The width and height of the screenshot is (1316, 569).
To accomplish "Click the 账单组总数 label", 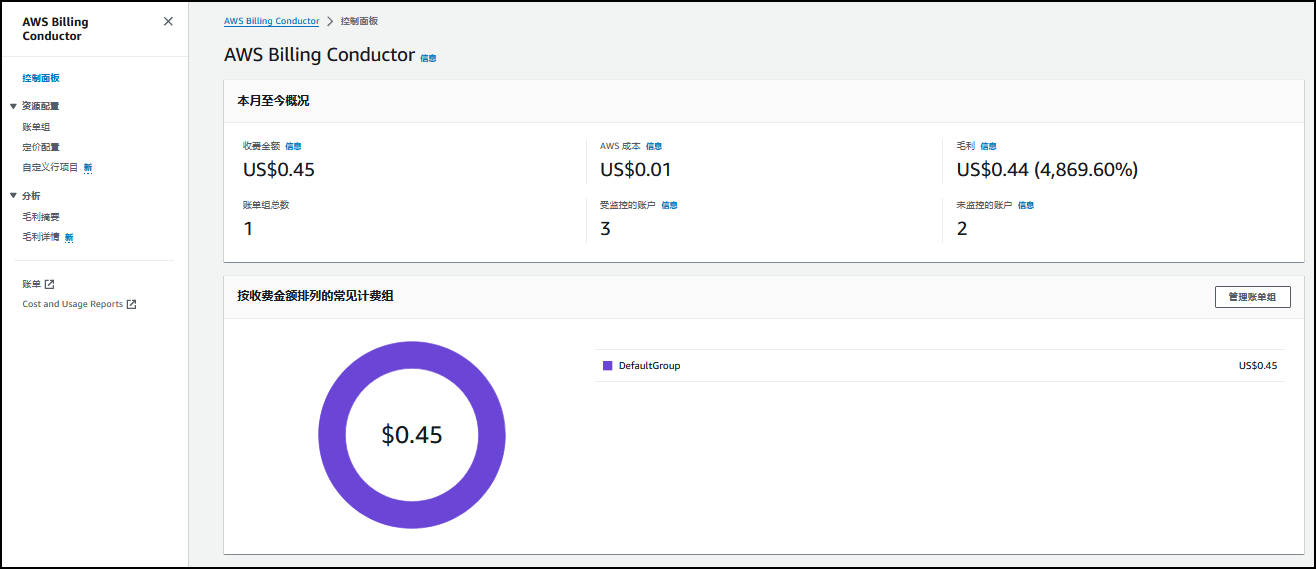I will click(266, 205).
